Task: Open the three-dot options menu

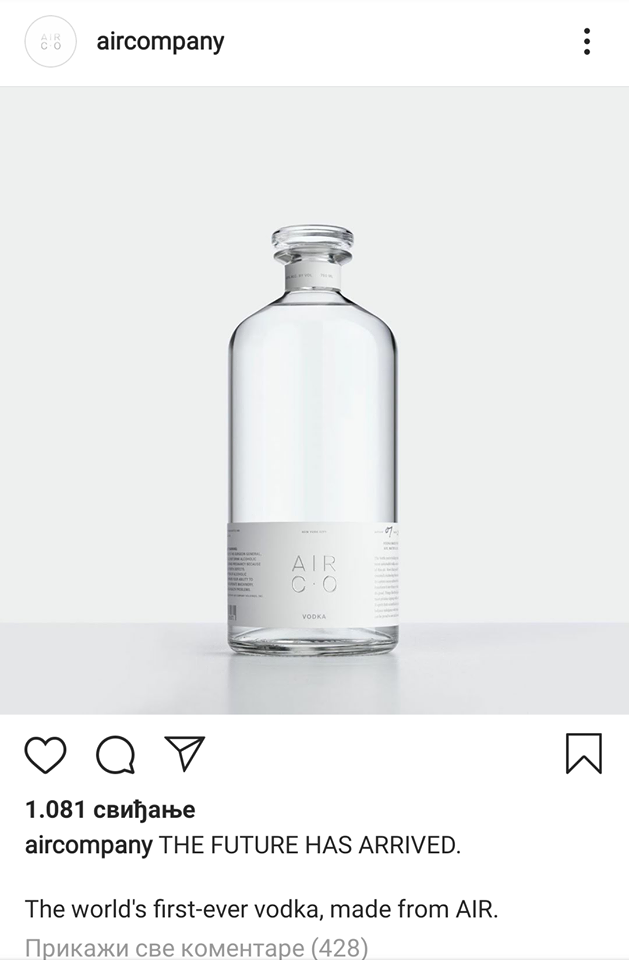Action: 587,42
